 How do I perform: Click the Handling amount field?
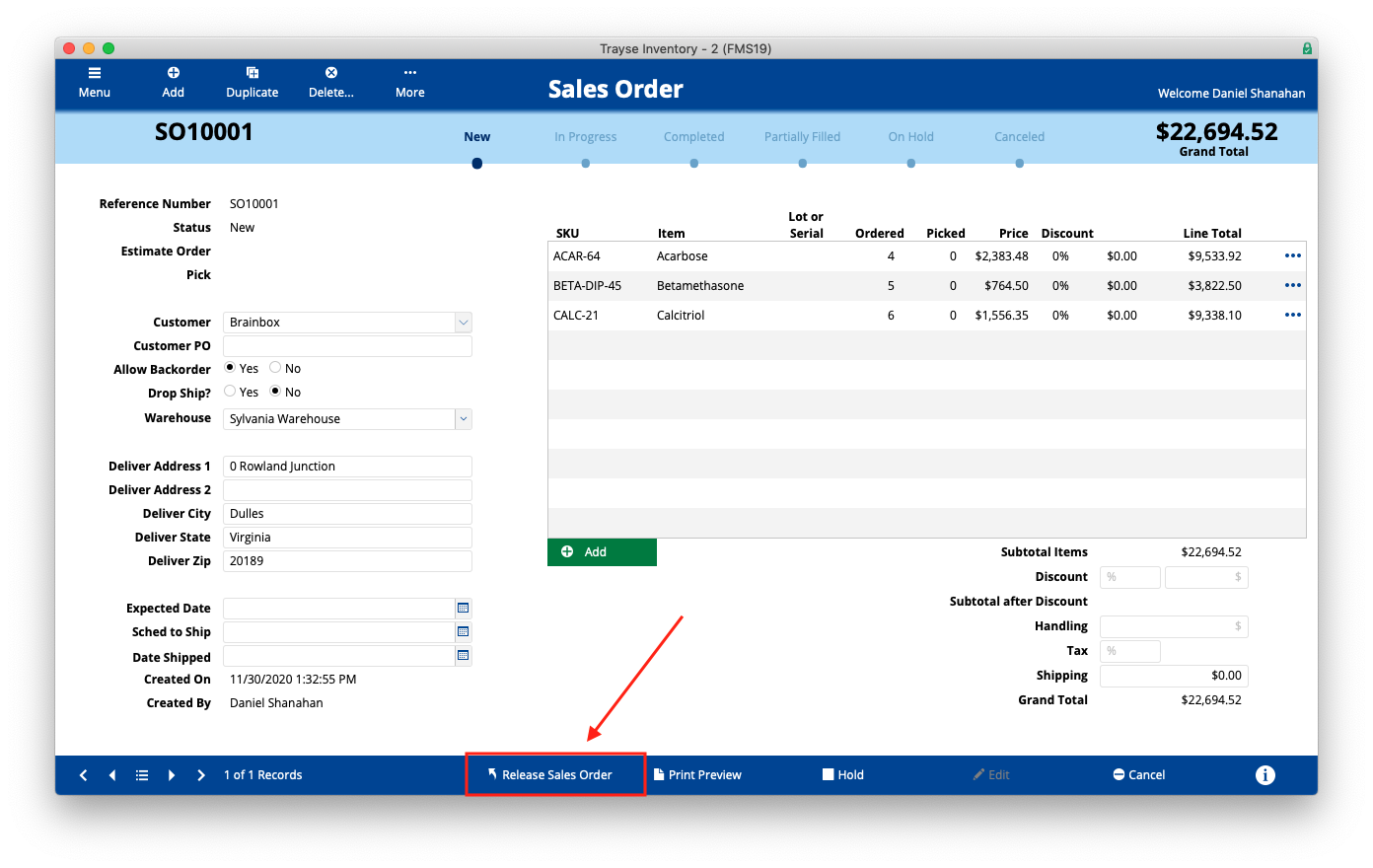pyautogui.click(x=1174, y=626)
